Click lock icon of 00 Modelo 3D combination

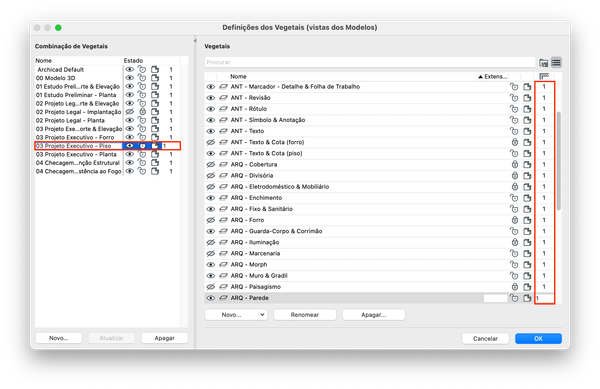142,78
